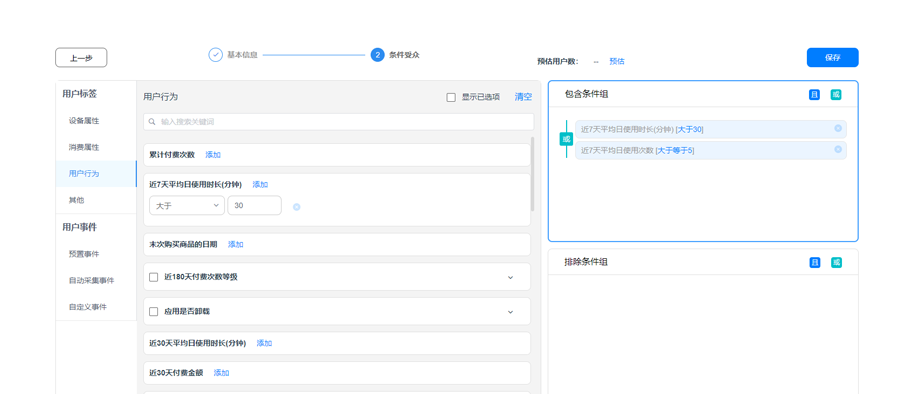900x394 pixels.
Task: Click 添加 next to 近30天付费金额
Action: coord(222,373)
